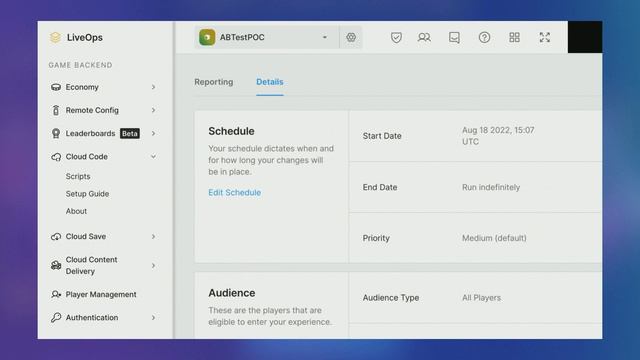Open About under Cloud Code

coord(76,211)
